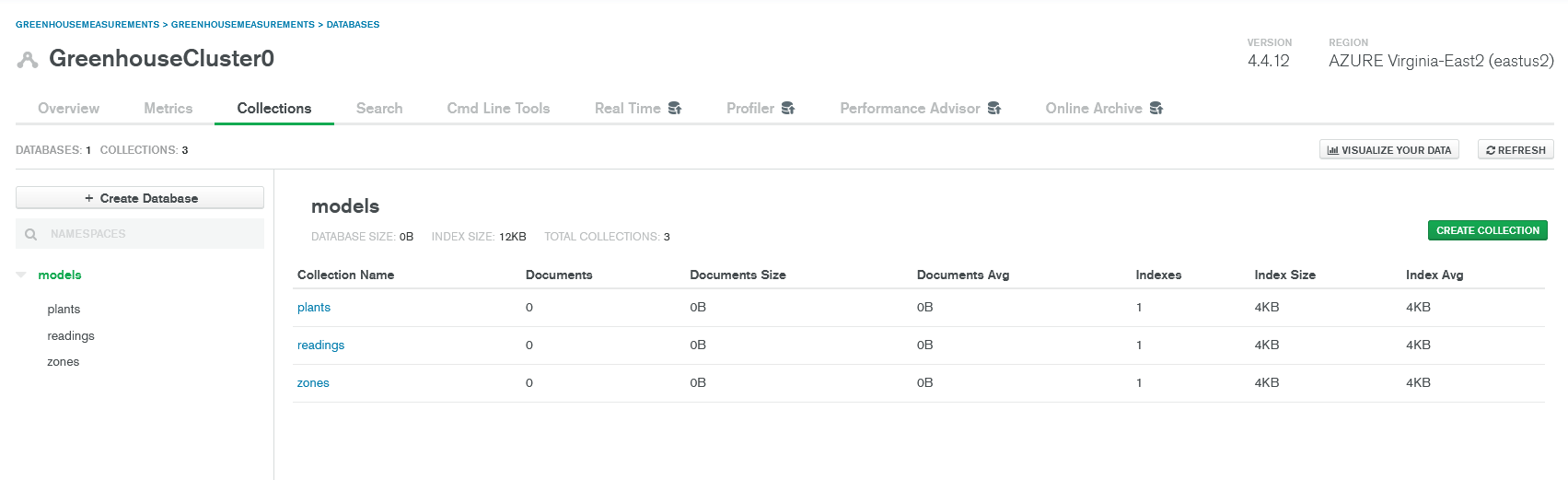1568x480 pixels.
Task: Open the Overview tab
Action: 68,109
